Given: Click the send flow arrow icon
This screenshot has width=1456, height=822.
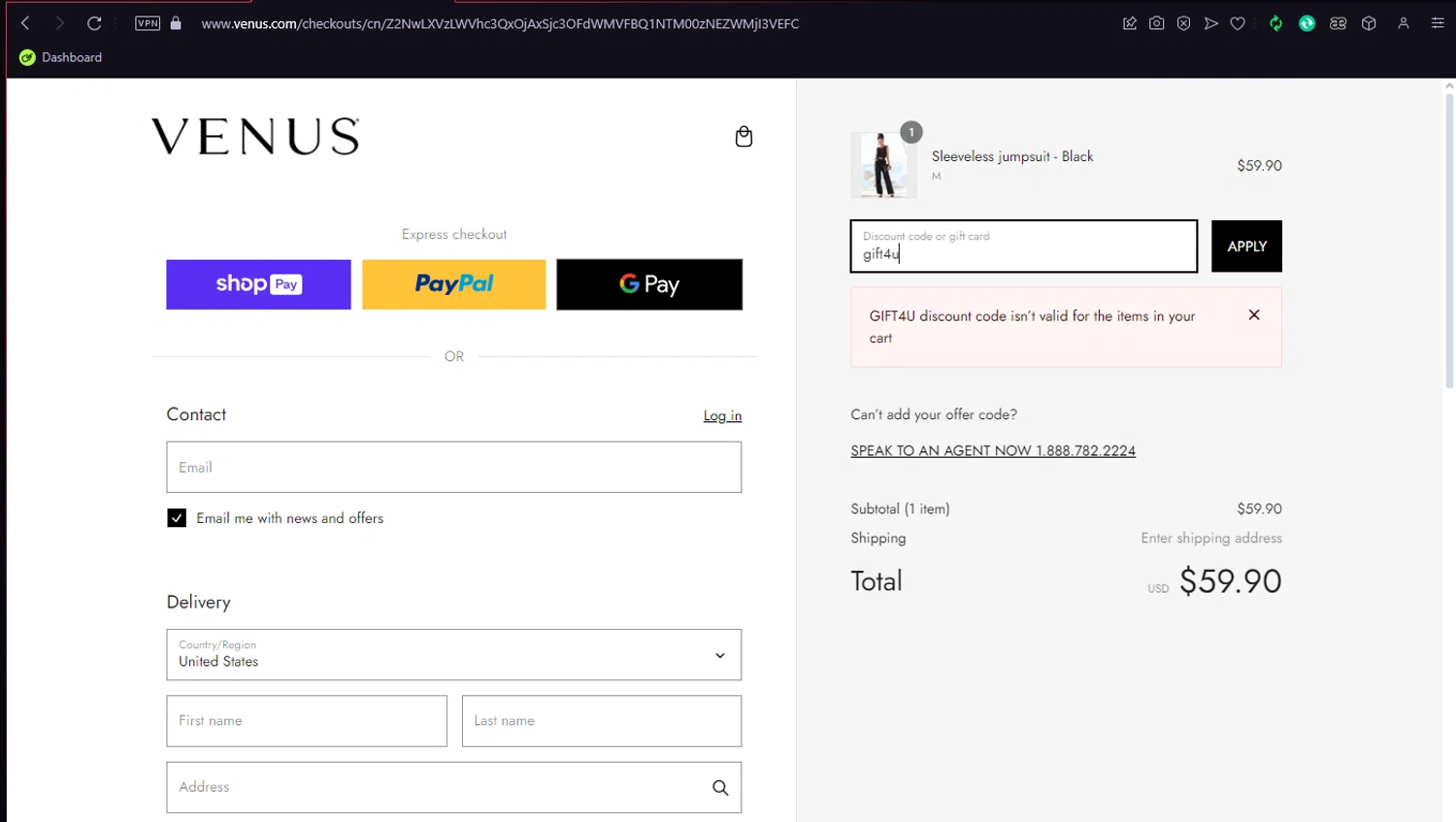Looking at the screenshot, I should 1211,23.
